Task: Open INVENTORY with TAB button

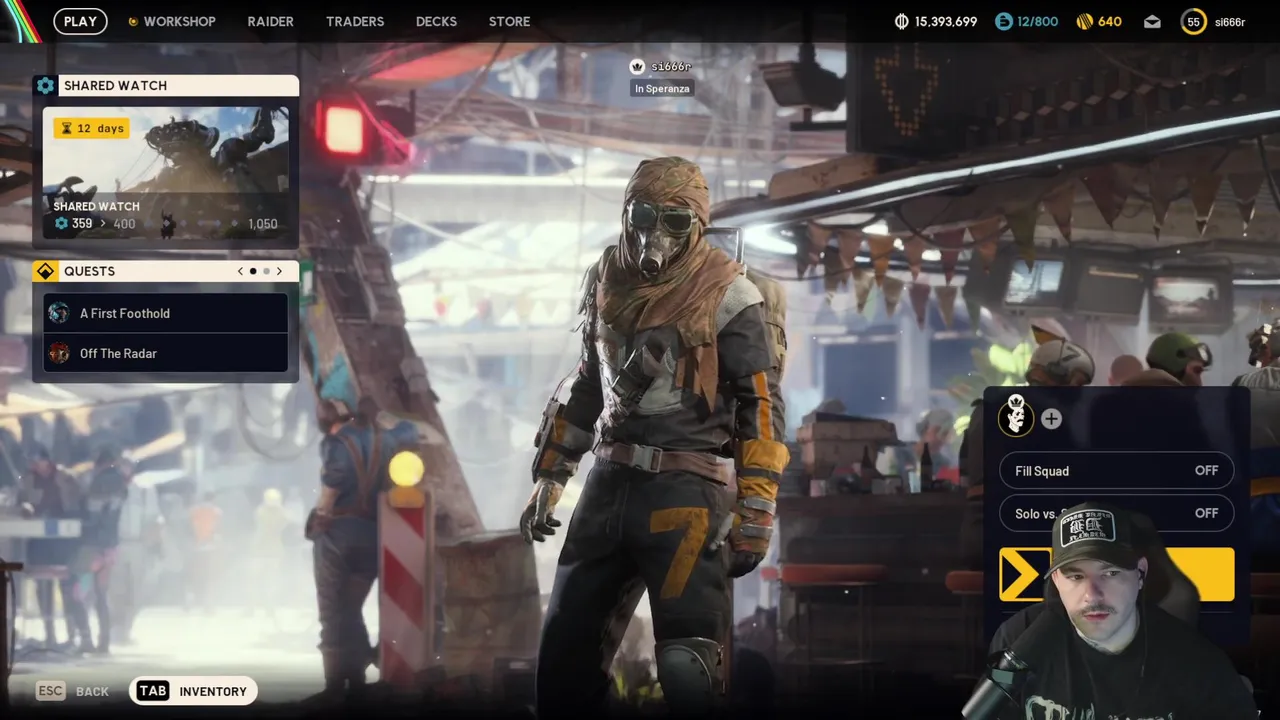Action: pos(194,691)
